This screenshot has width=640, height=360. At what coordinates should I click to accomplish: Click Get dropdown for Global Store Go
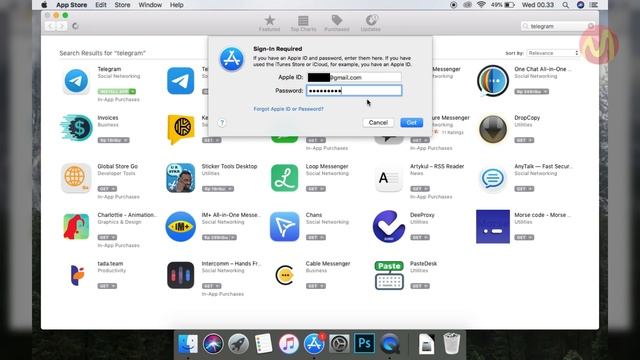(107, 189)
